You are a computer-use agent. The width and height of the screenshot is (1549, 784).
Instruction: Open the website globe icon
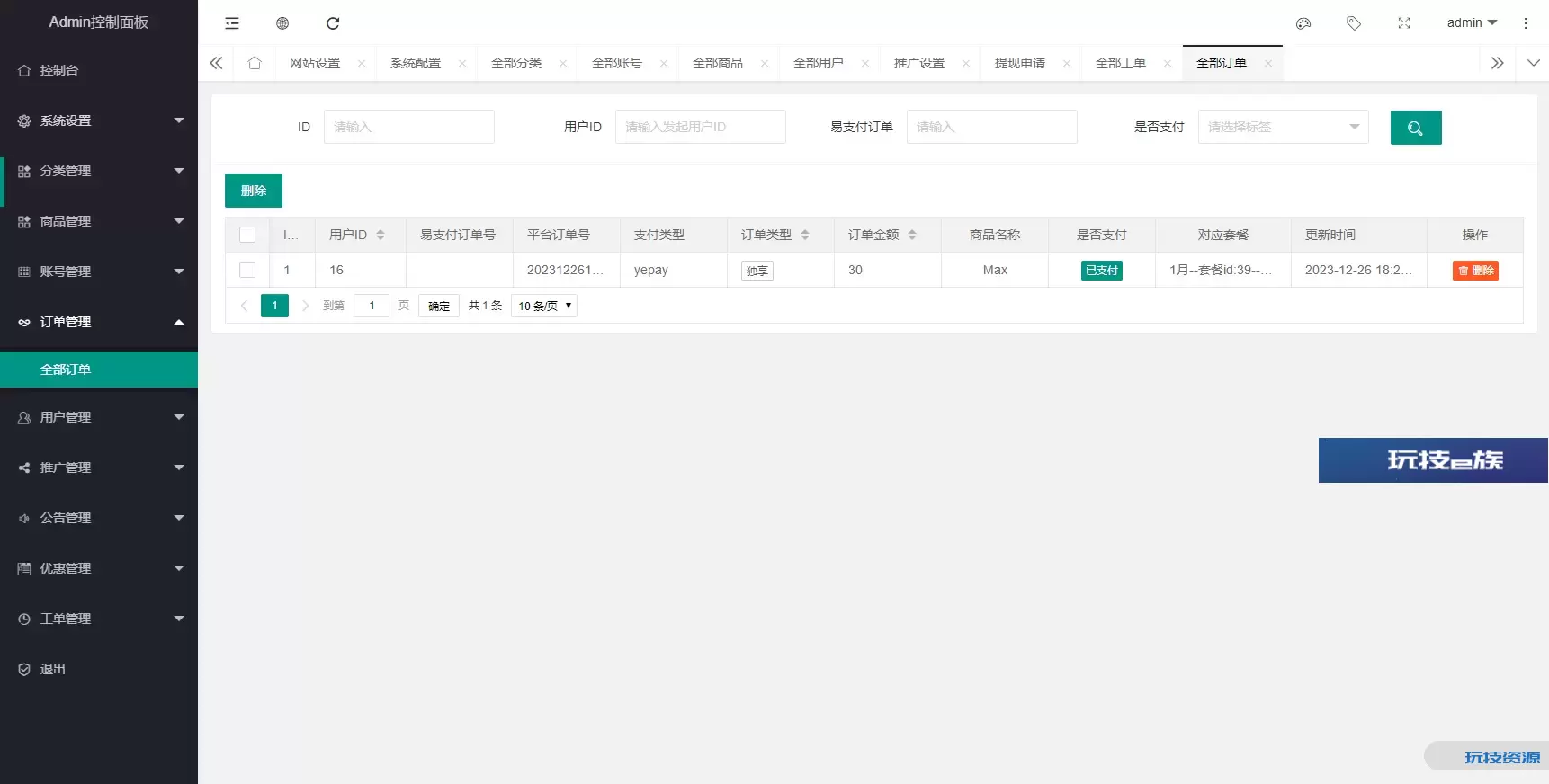point(282,23)
